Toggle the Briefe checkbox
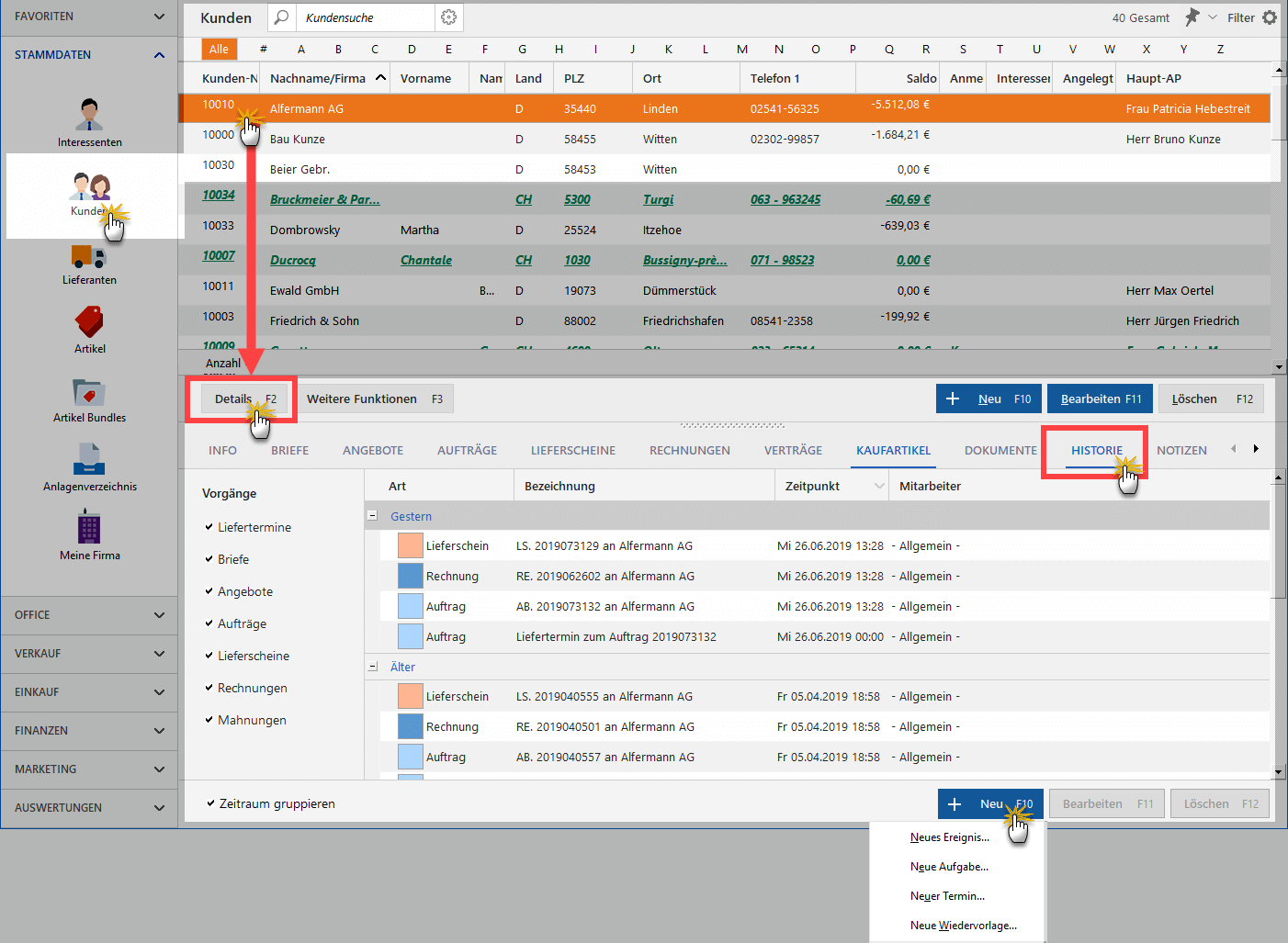 point(209,559)
